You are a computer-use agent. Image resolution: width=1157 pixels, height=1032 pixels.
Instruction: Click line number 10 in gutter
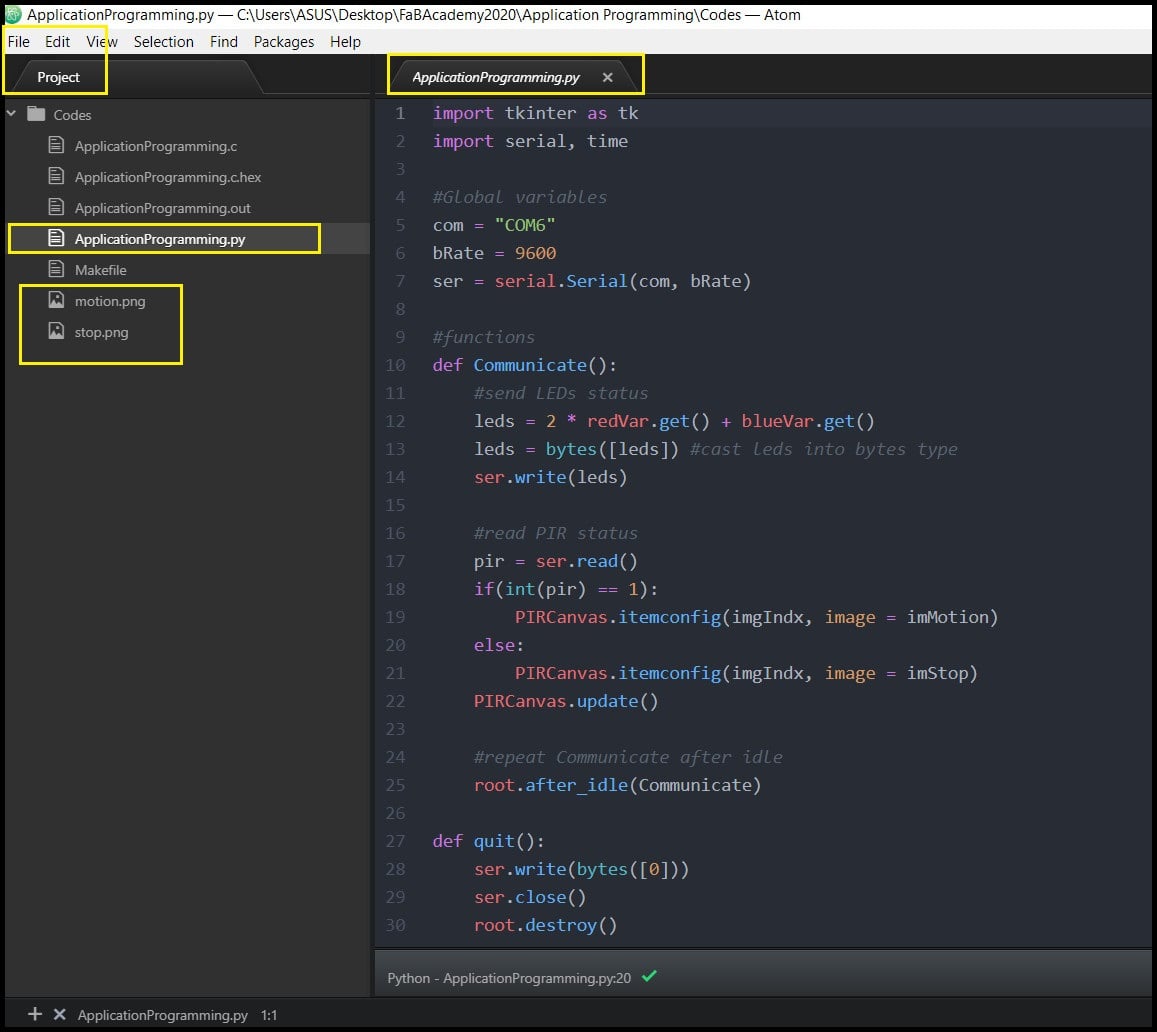pyautogui.click(x=396, y=365)
